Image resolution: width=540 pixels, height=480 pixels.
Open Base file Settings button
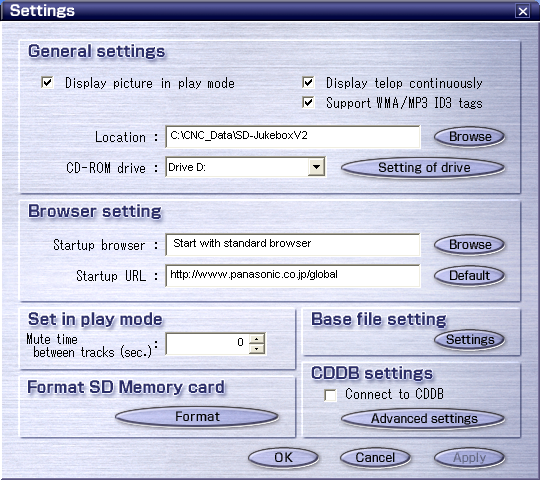(469, 340)
